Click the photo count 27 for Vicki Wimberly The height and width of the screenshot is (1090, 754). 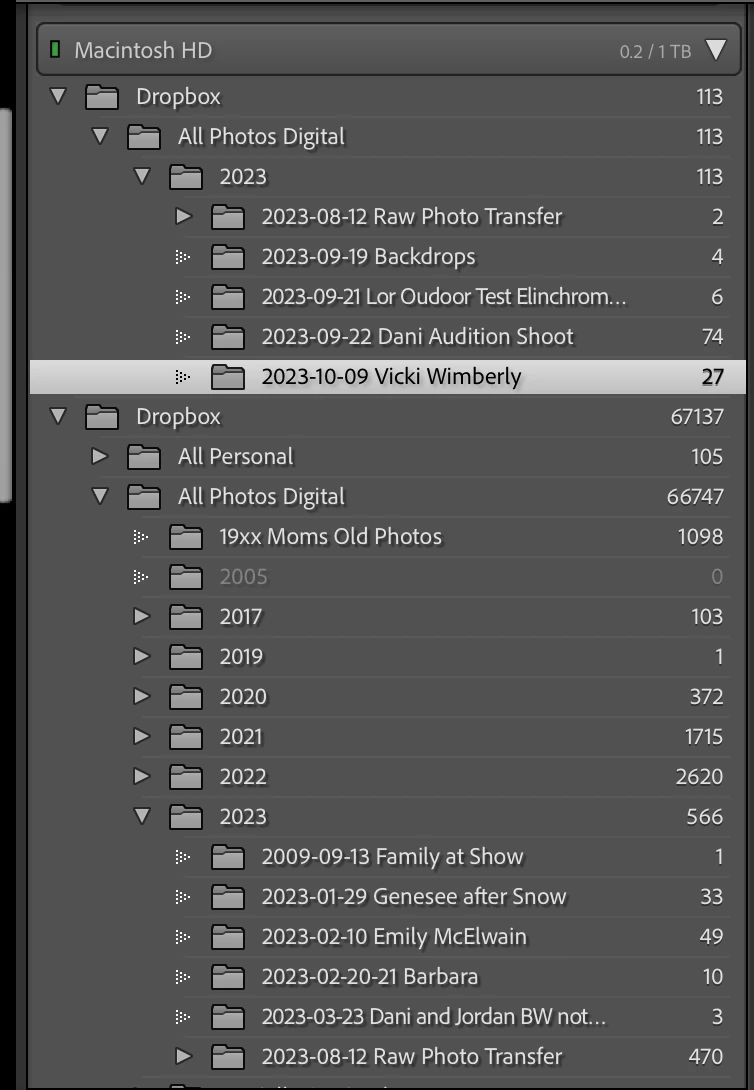(x=712, y=377)
